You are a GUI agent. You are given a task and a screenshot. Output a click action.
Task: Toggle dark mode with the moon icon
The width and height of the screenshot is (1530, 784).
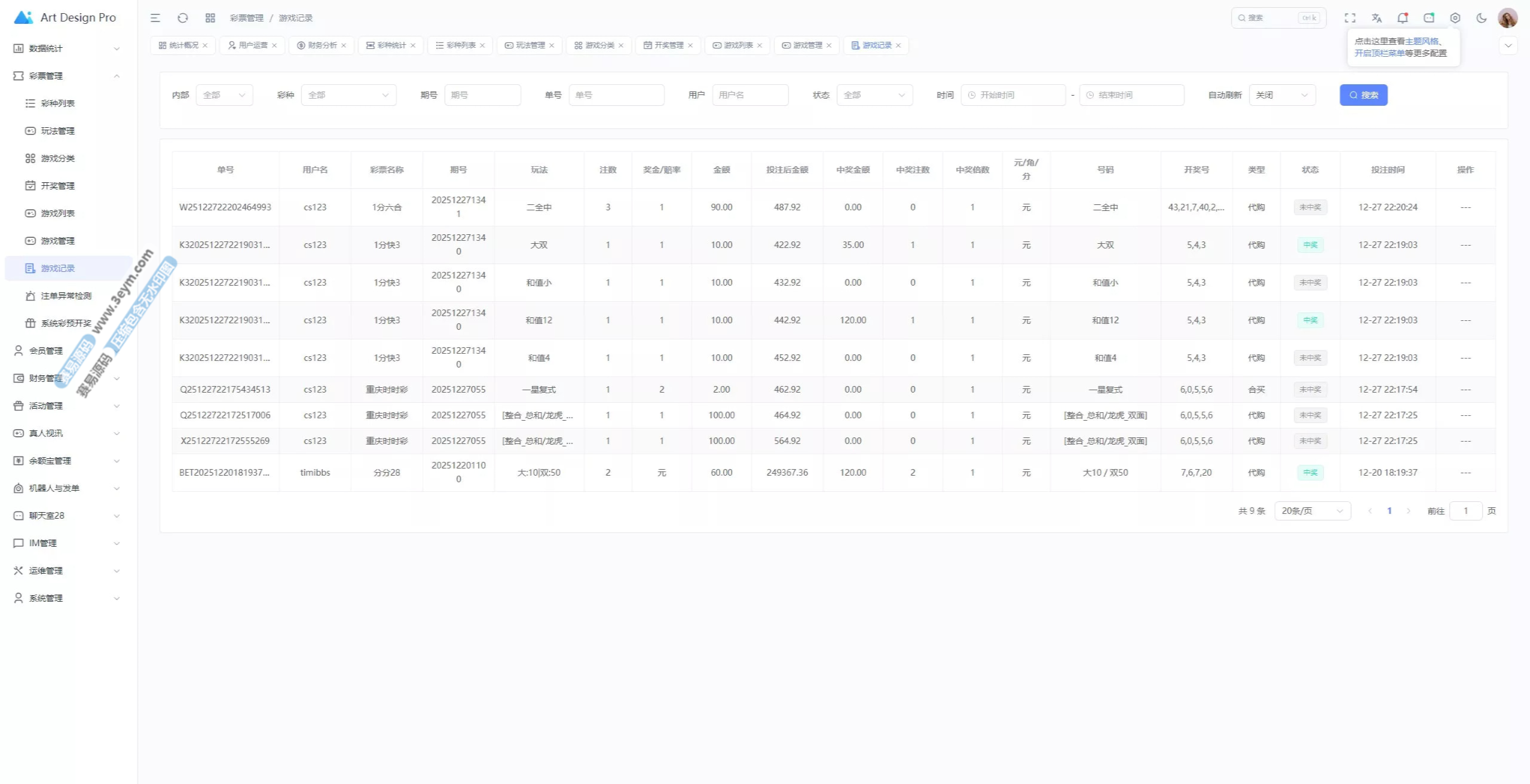(1482, 18)
